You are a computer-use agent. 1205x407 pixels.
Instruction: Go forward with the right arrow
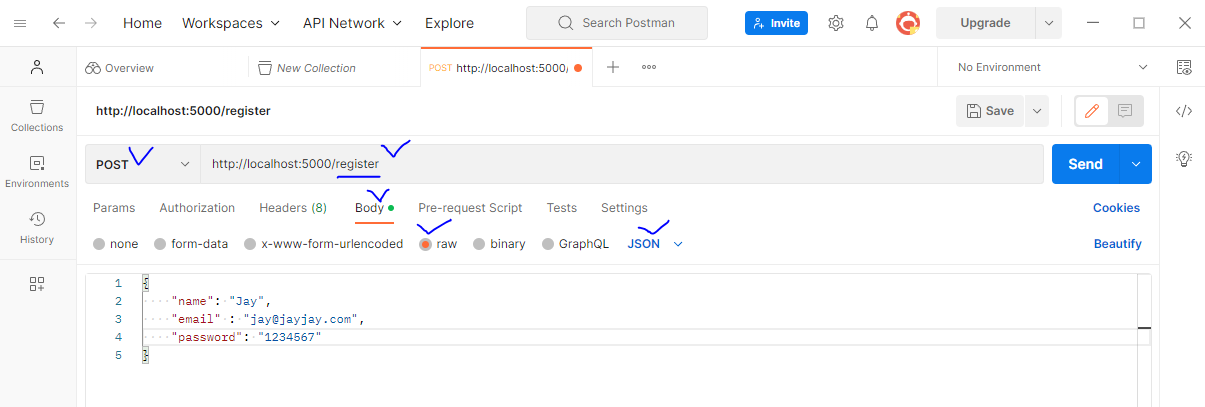[92, 23]
